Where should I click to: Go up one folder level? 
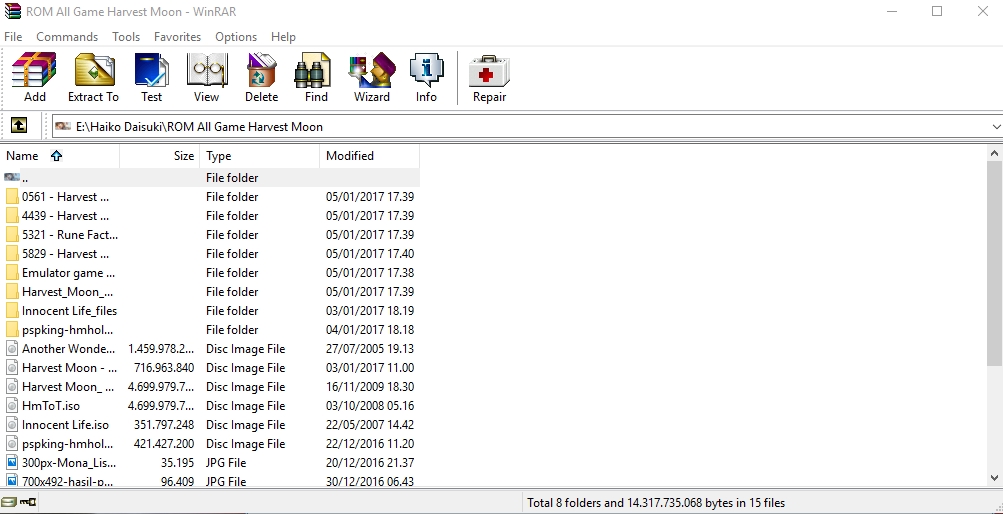pos(19,126)
